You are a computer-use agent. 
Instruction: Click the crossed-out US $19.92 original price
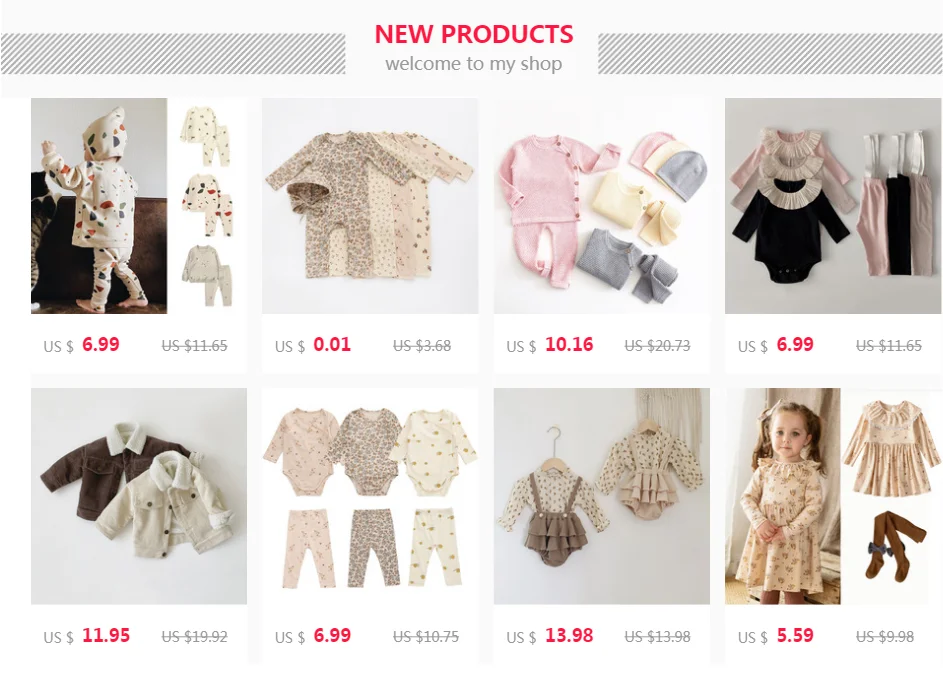194,637
